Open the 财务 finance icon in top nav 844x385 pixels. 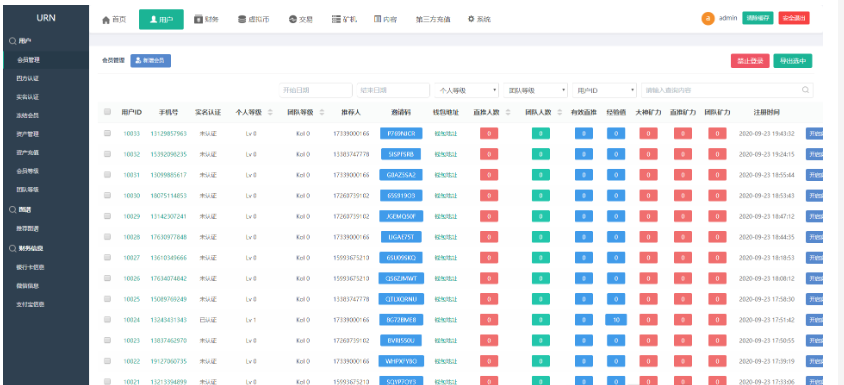(x=198, y=19)
